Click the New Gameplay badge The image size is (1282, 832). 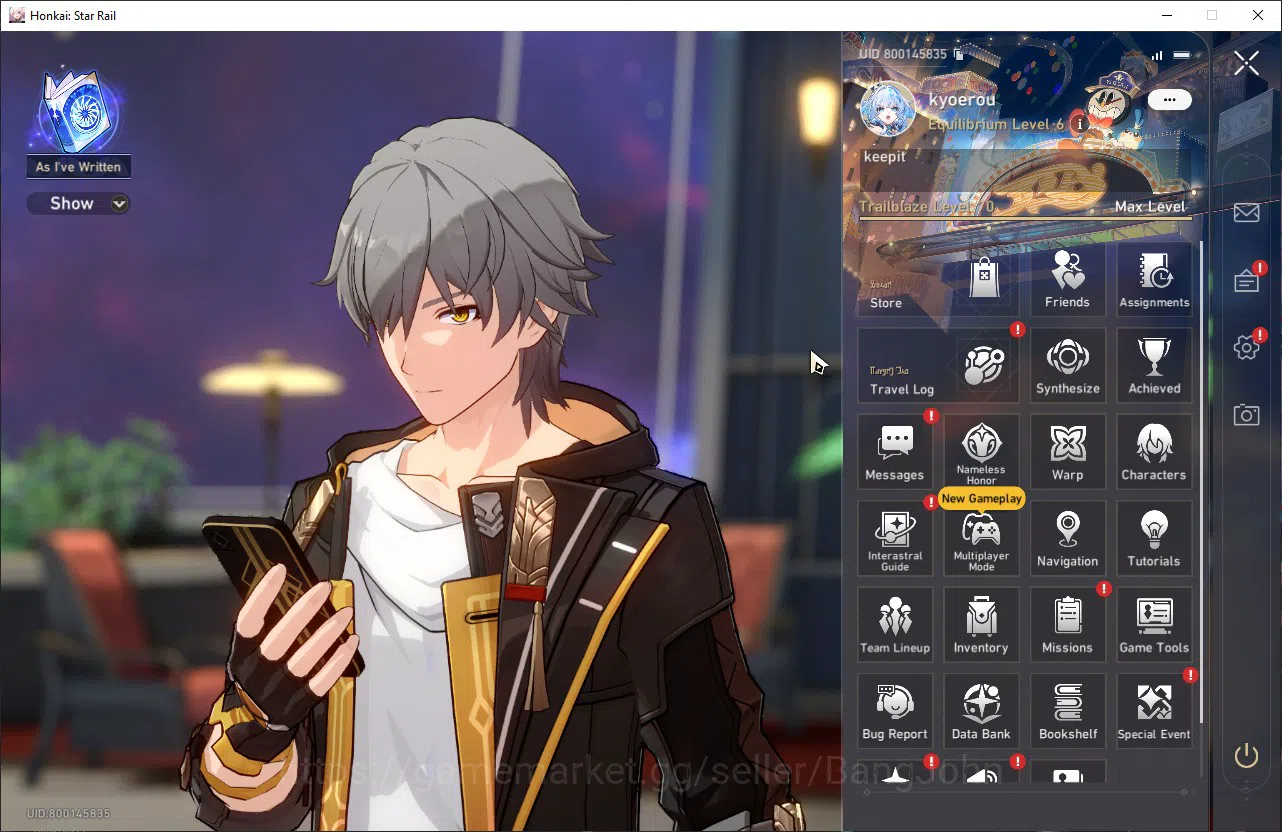[x=982, y=498]
